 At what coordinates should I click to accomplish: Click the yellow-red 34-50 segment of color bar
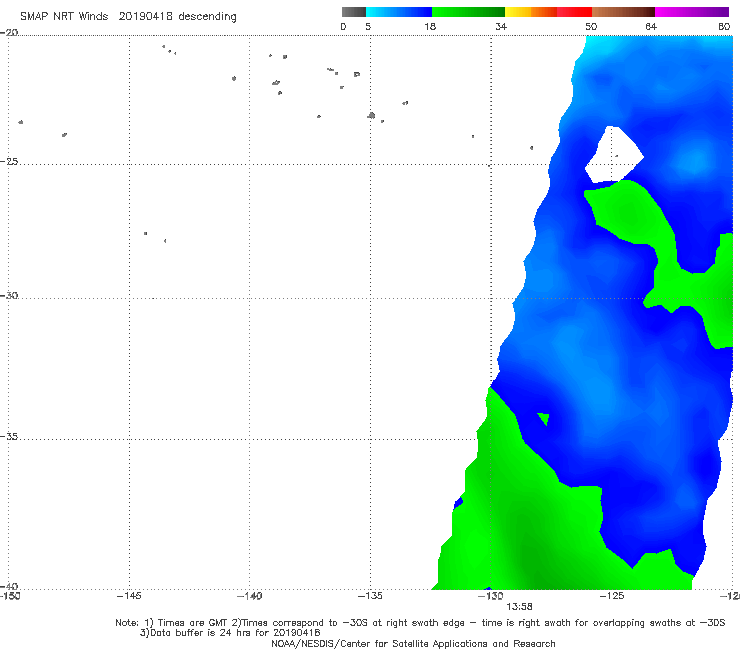click(x=548, y=12)
